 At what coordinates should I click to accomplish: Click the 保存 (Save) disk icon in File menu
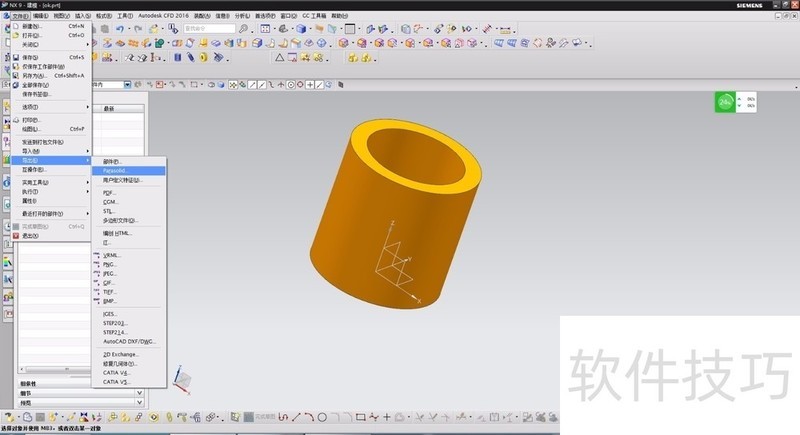14,57
